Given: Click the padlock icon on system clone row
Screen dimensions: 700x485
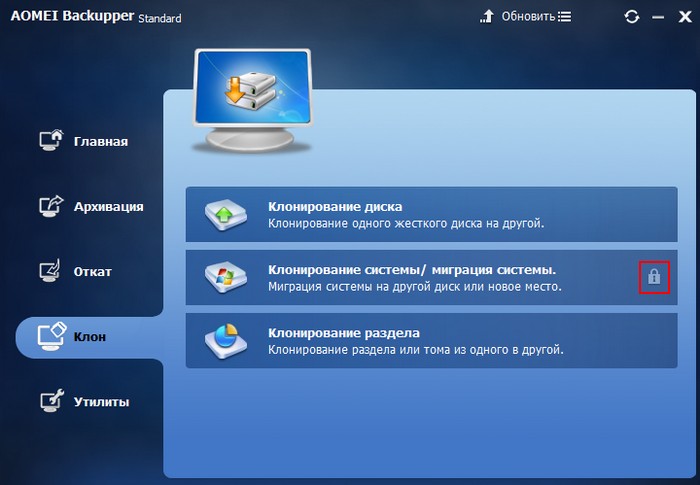Looking at the screenshot, I should pyautogui.click(x=653, y=277).
